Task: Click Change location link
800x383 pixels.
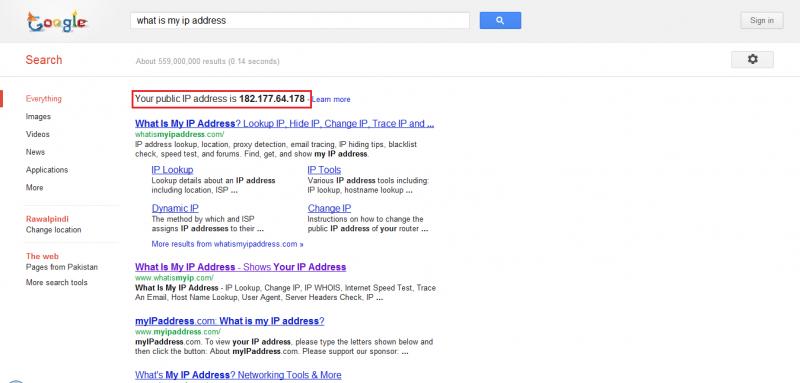Action: [54, 229]
